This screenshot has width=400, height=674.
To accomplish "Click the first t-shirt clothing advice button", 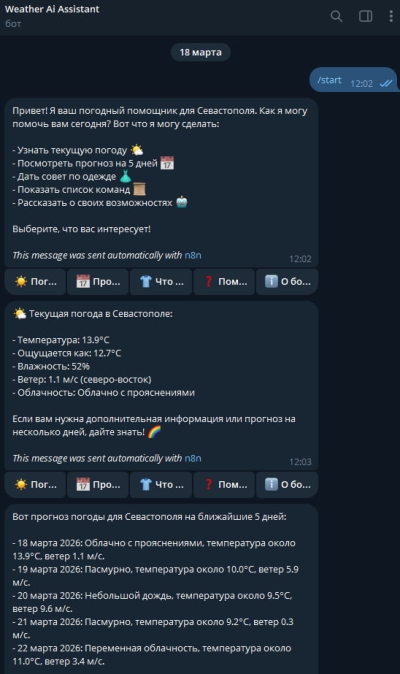I will pos(161,282).
